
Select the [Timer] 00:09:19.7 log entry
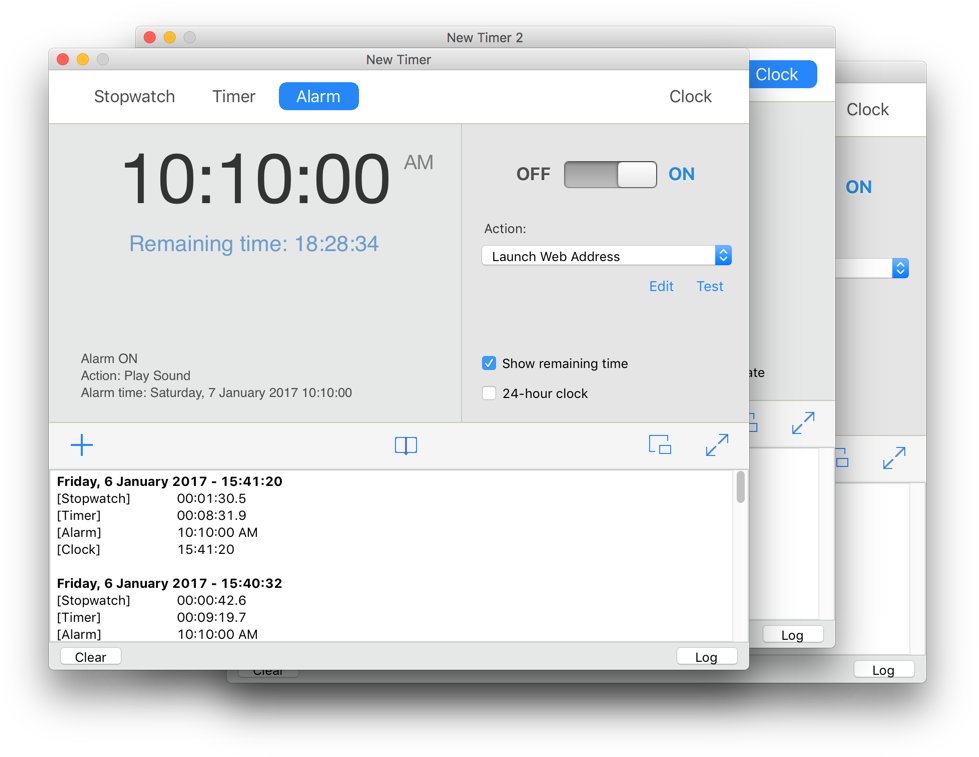tap(152, 617)
